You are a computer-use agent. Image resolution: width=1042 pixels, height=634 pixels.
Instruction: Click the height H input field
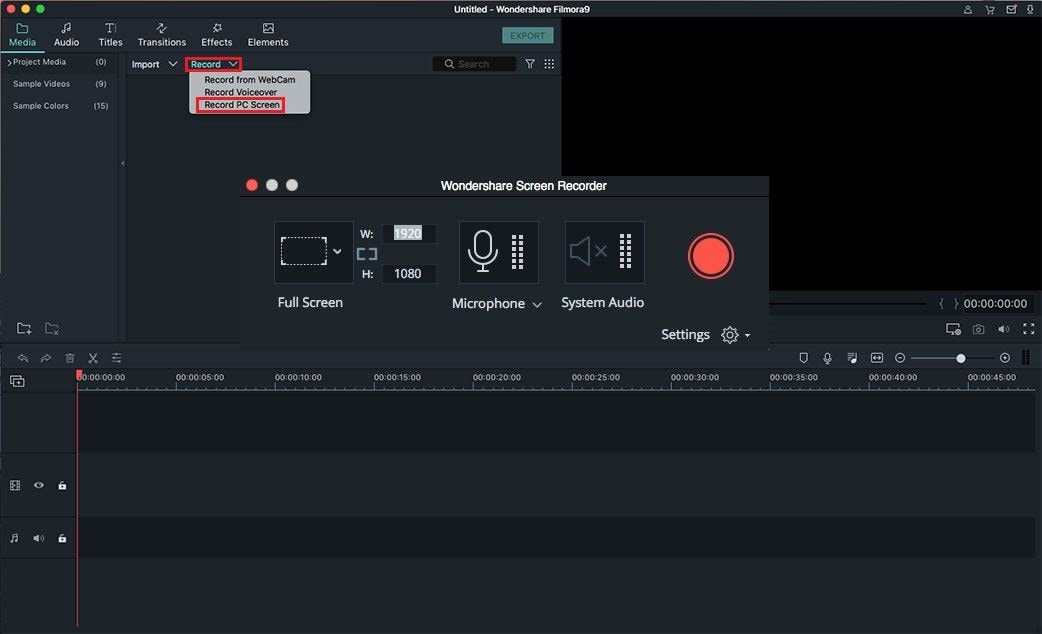pos(409,274)
